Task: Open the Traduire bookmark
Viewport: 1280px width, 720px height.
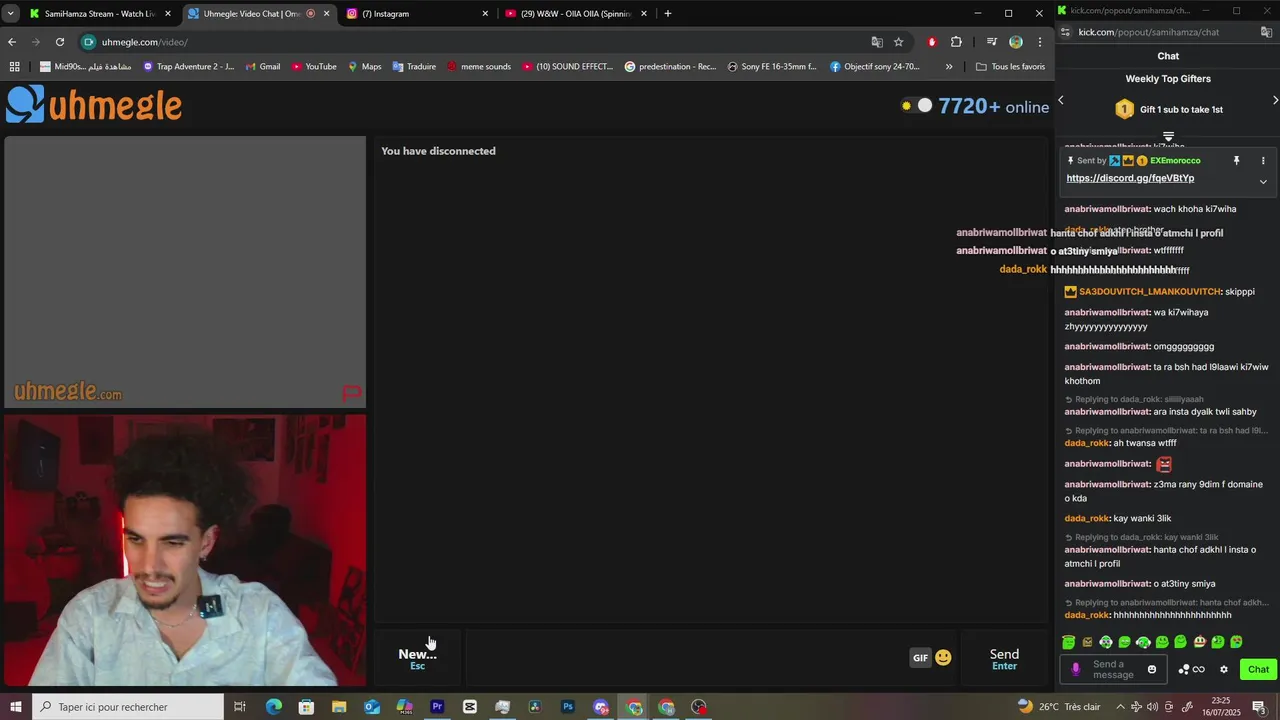Action: click(414, 67)
